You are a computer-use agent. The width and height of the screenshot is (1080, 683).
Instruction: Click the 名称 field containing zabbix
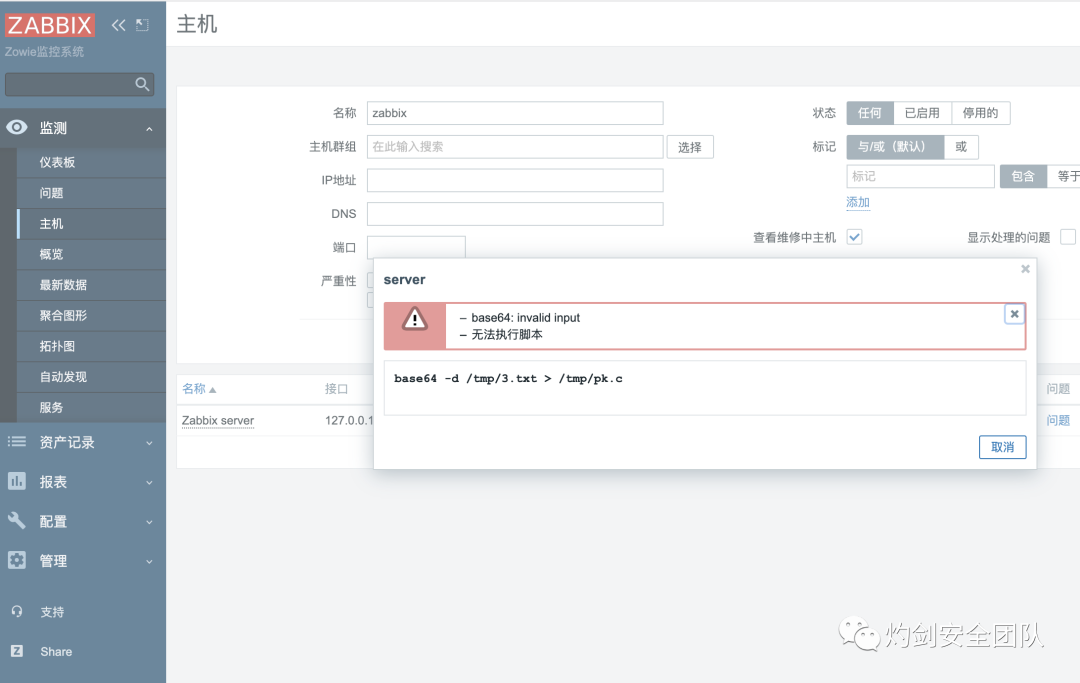[x=515, y=113]
